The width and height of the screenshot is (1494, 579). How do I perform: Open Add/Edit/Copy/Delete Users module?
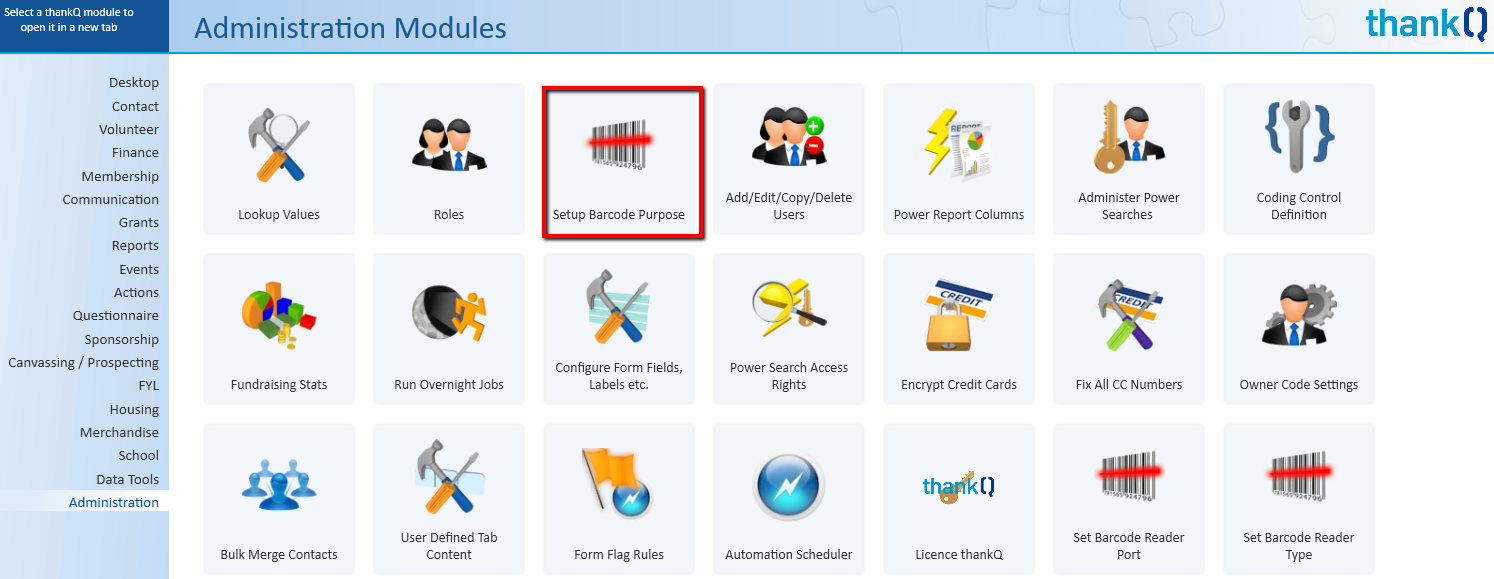coord(789,159)
